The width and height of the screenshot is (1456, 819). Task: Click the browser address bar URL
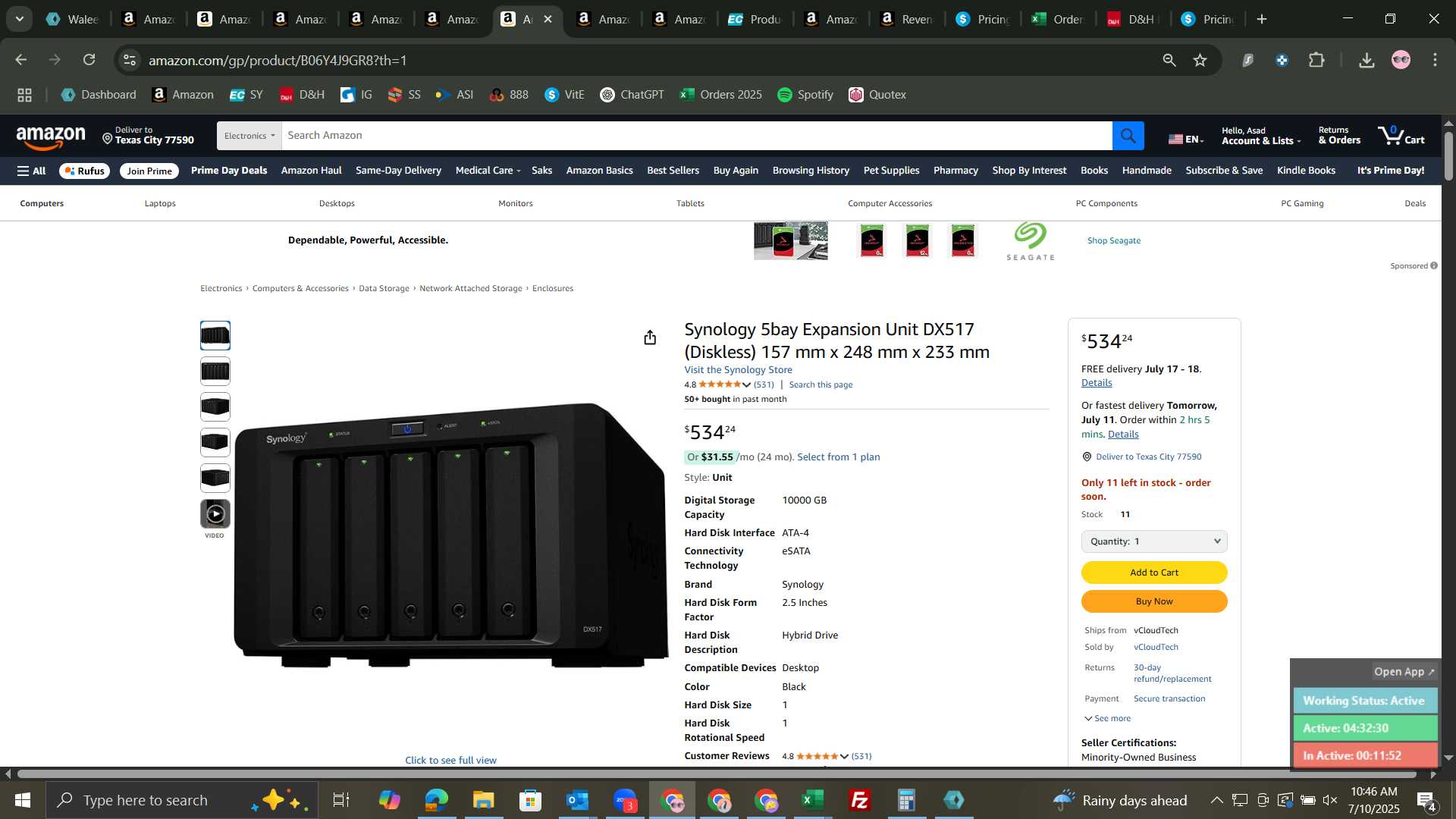[278, 60]
